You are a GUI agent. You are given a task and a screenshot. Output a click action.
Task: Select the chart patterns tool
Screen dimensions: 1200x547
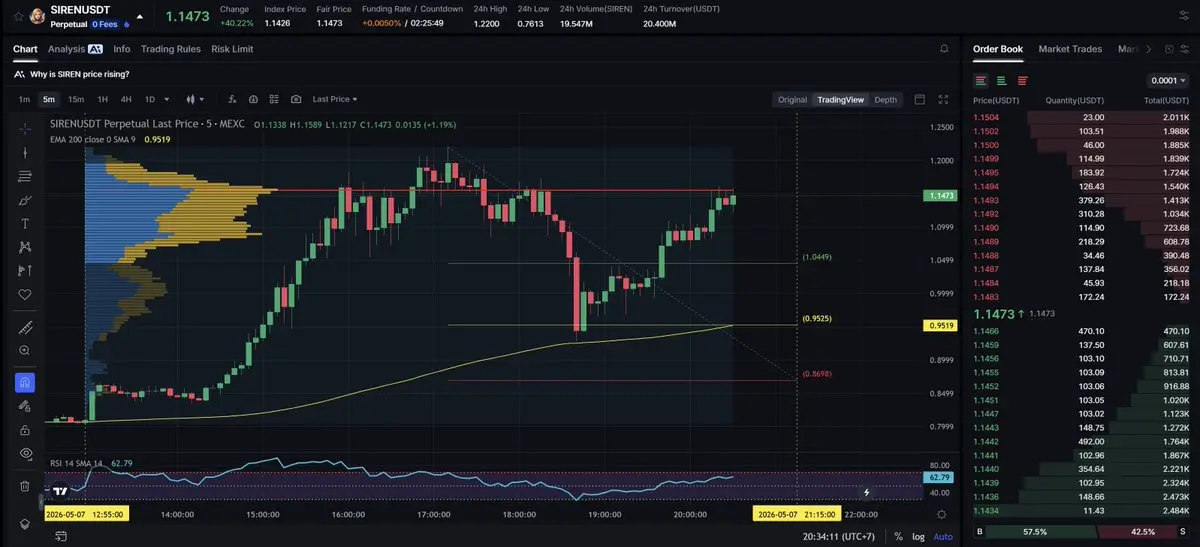tap(25, 247)
